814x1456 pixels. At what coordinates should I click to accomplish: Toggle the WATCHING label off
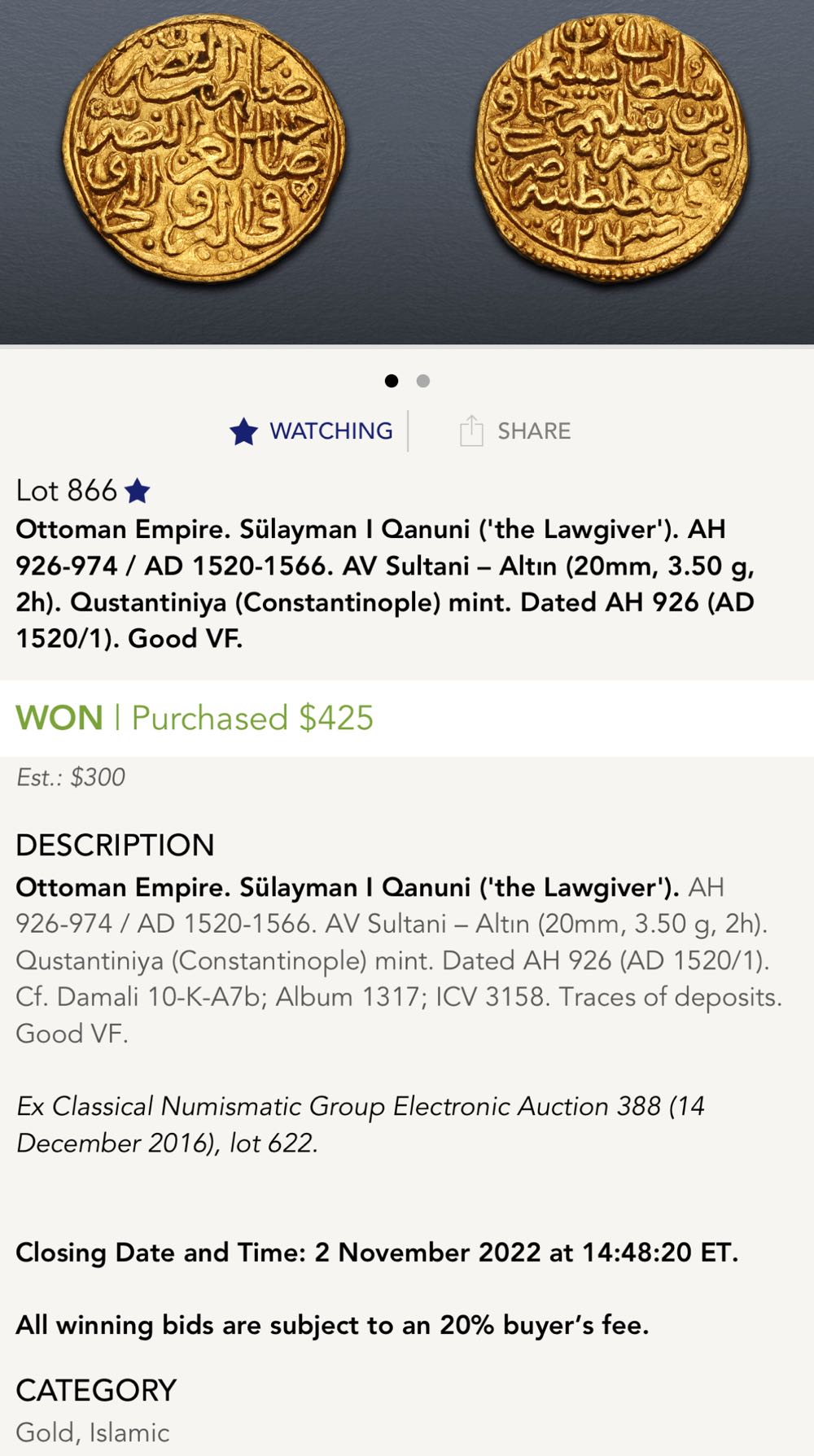(x=331, y=431)
